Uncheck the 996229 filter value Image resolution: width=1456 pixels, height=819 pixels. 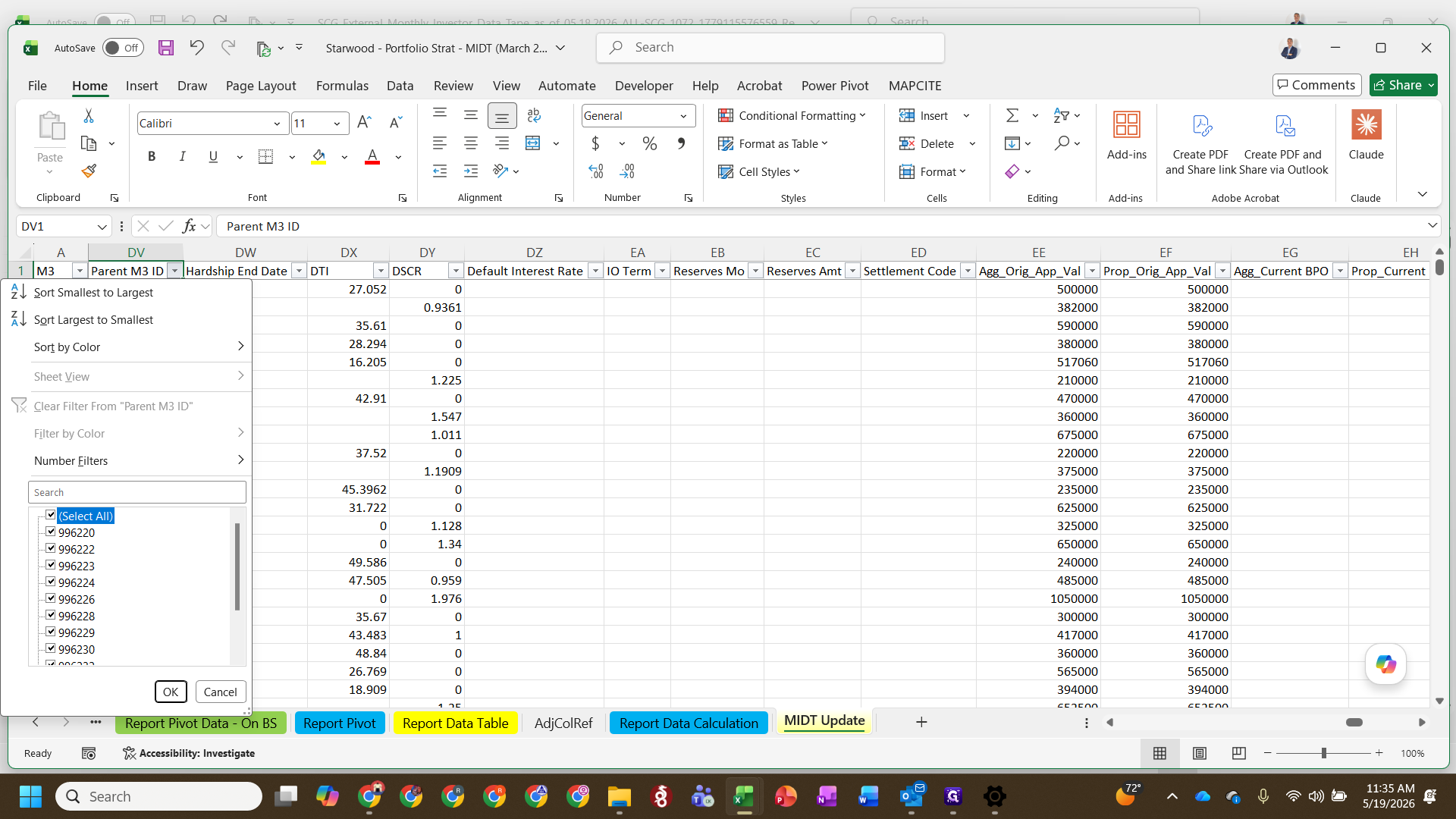51,632
